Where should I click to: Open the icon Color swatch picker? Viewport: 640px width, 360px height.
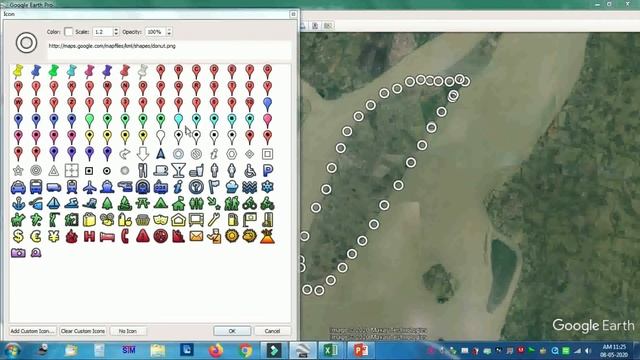point(68,32)
